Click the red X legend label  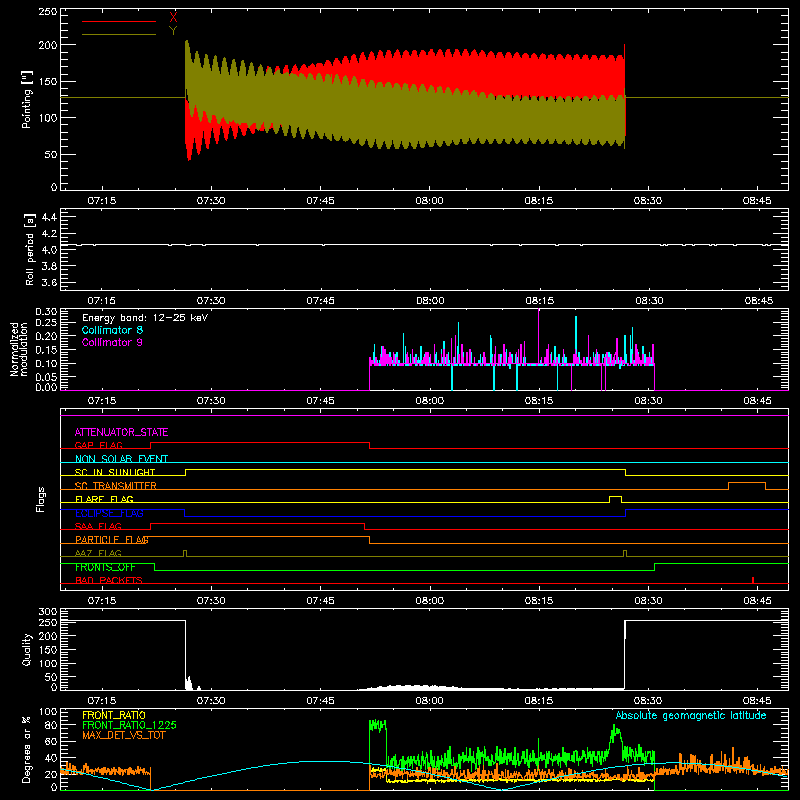173,18
